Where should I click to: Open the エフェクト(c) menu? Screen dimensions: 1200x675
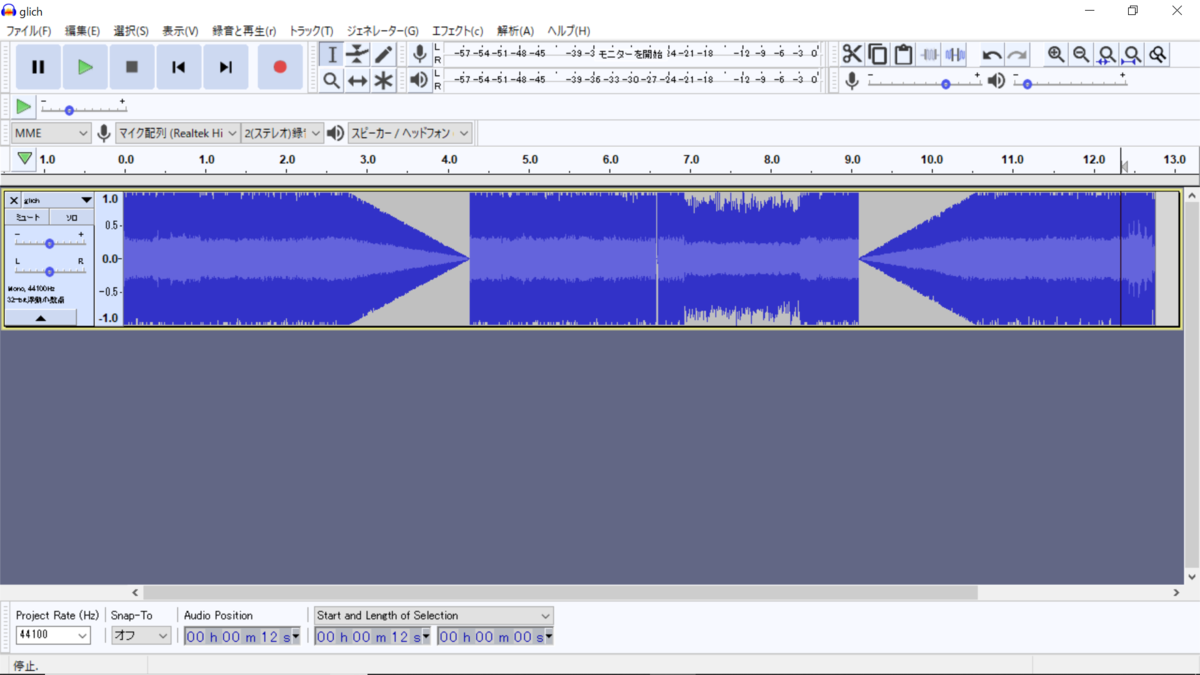coord(457,31)
